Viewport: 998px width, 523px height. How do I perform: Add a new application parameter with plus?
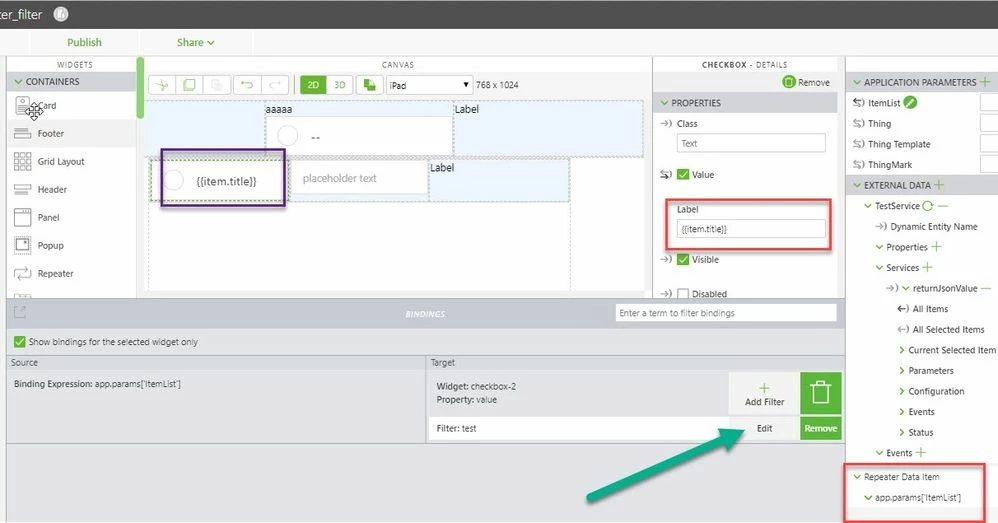(985, 82)
